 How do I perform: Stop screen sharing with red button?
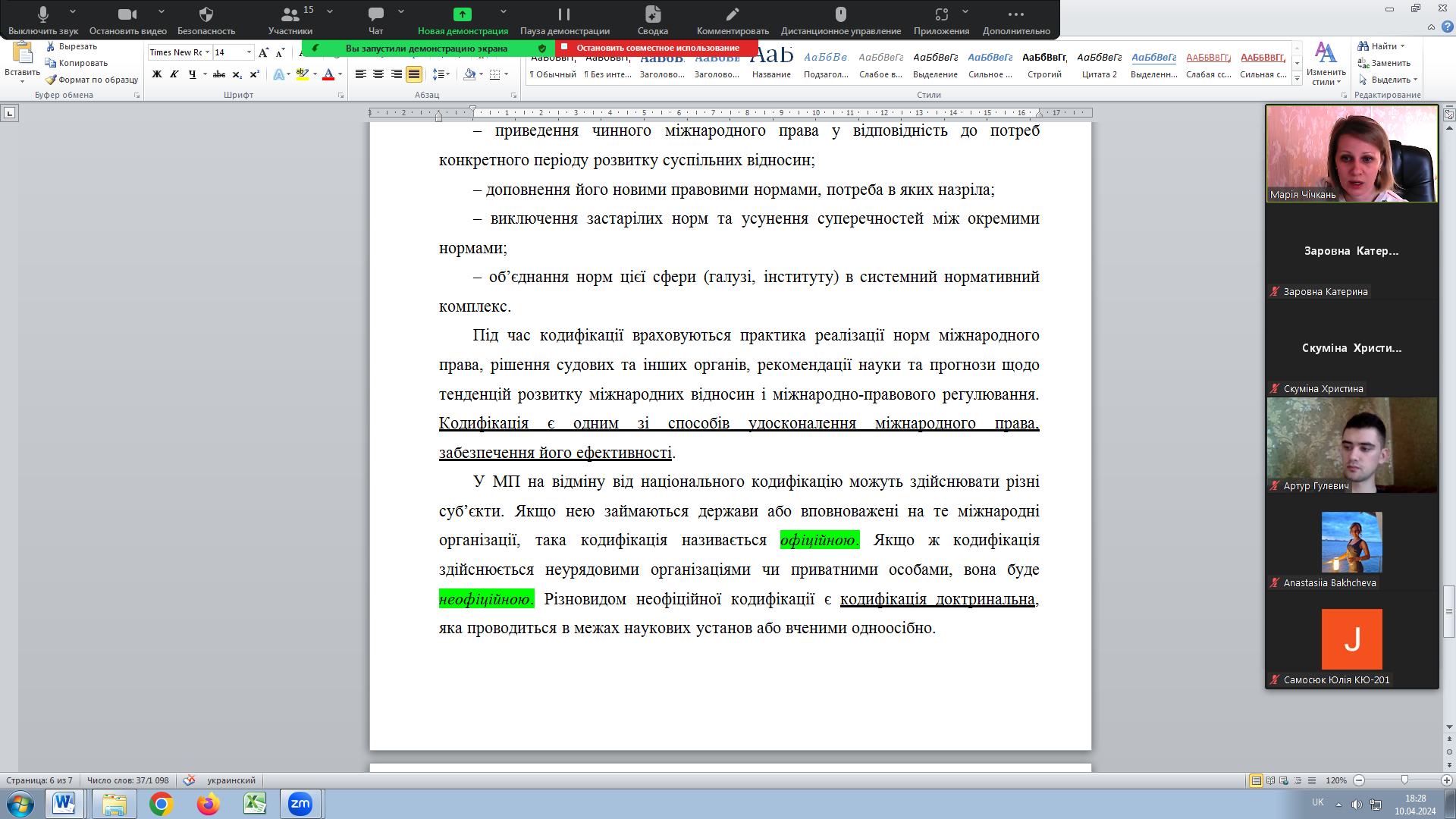coord(657,48)
